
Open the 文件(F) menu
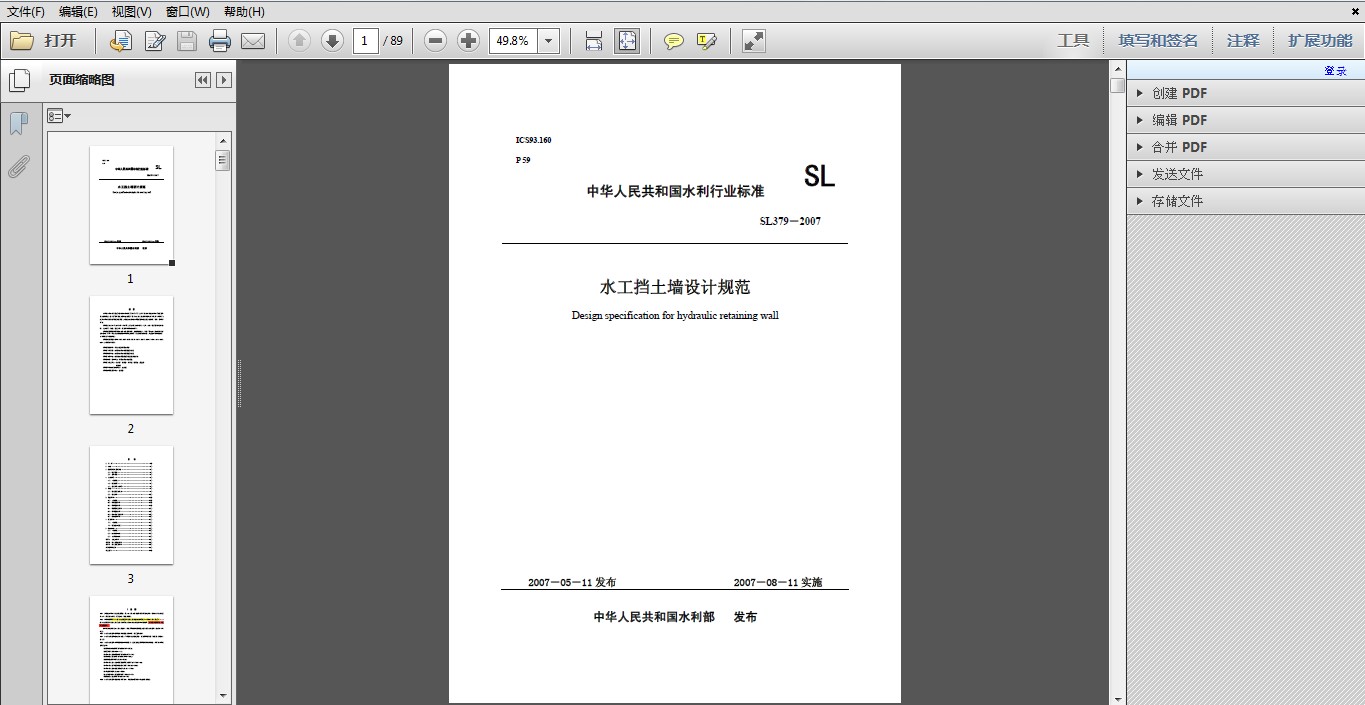pyautogui.click(x=26, y=11)
